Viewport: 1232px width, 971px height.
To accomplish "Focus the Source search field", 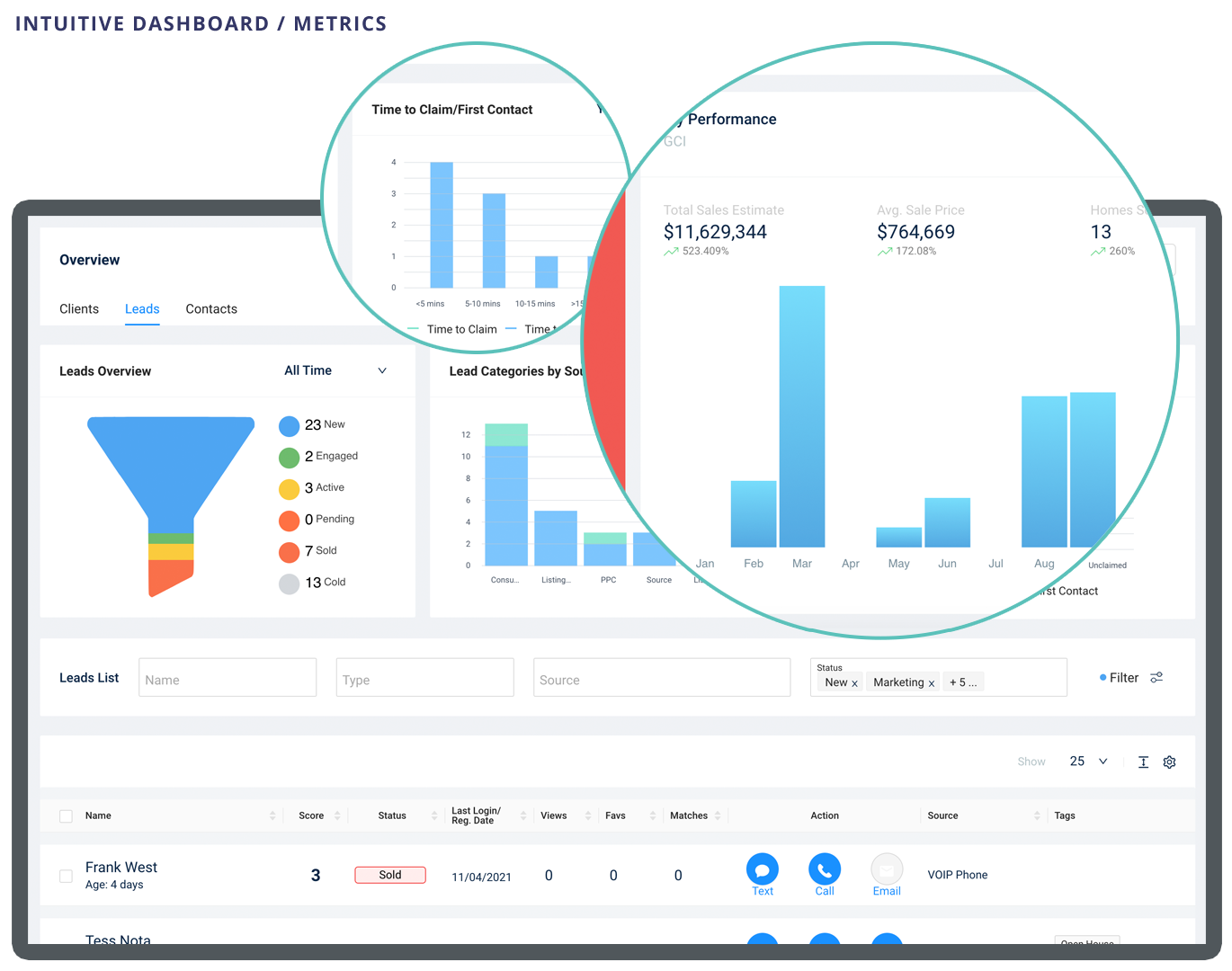I will click(x=662, y=678).
